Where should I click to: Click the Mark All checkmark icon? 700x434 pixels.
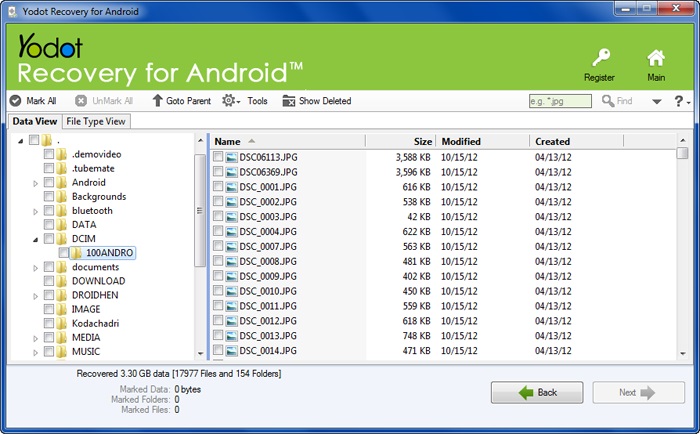pos(16,101)
